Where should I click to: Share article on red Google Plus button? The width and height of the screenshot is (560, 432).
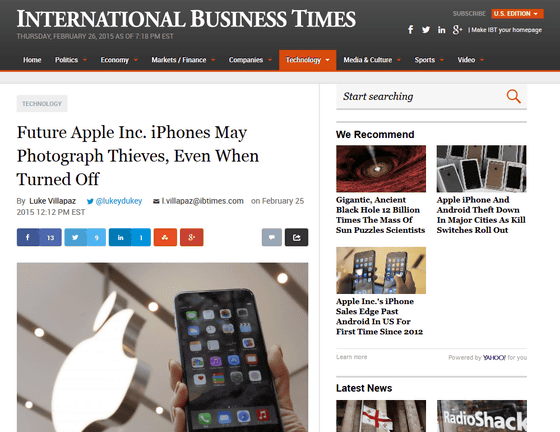(191, 237)
